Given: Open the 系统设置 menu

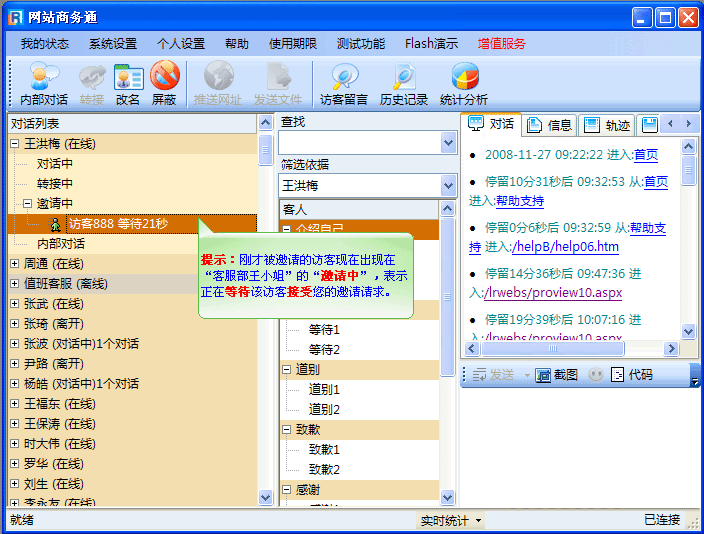Looking at the screenshot, I should pos(112,44).
